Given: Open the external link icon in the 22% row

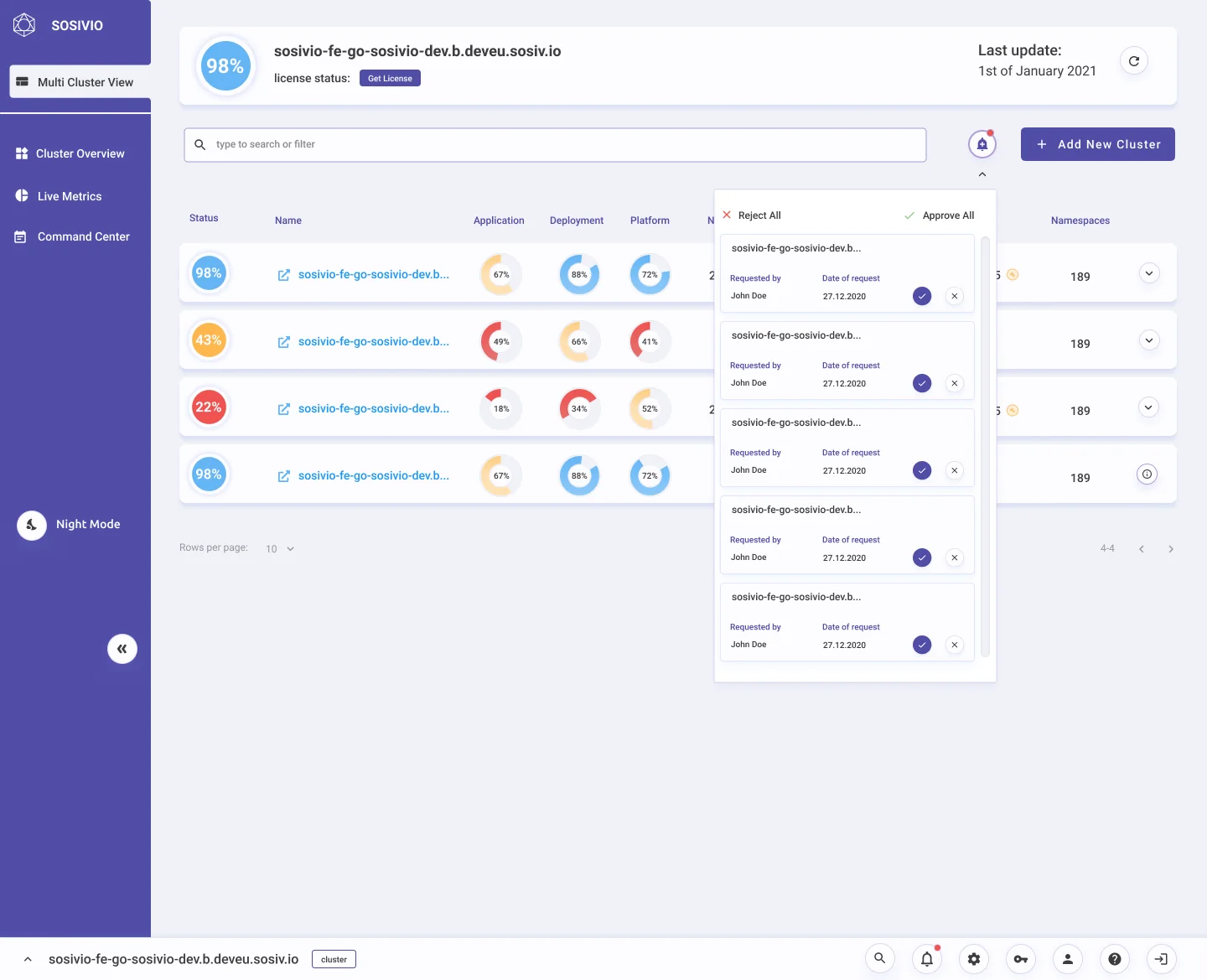Looking at the screenshot, I should click(284, 409).
